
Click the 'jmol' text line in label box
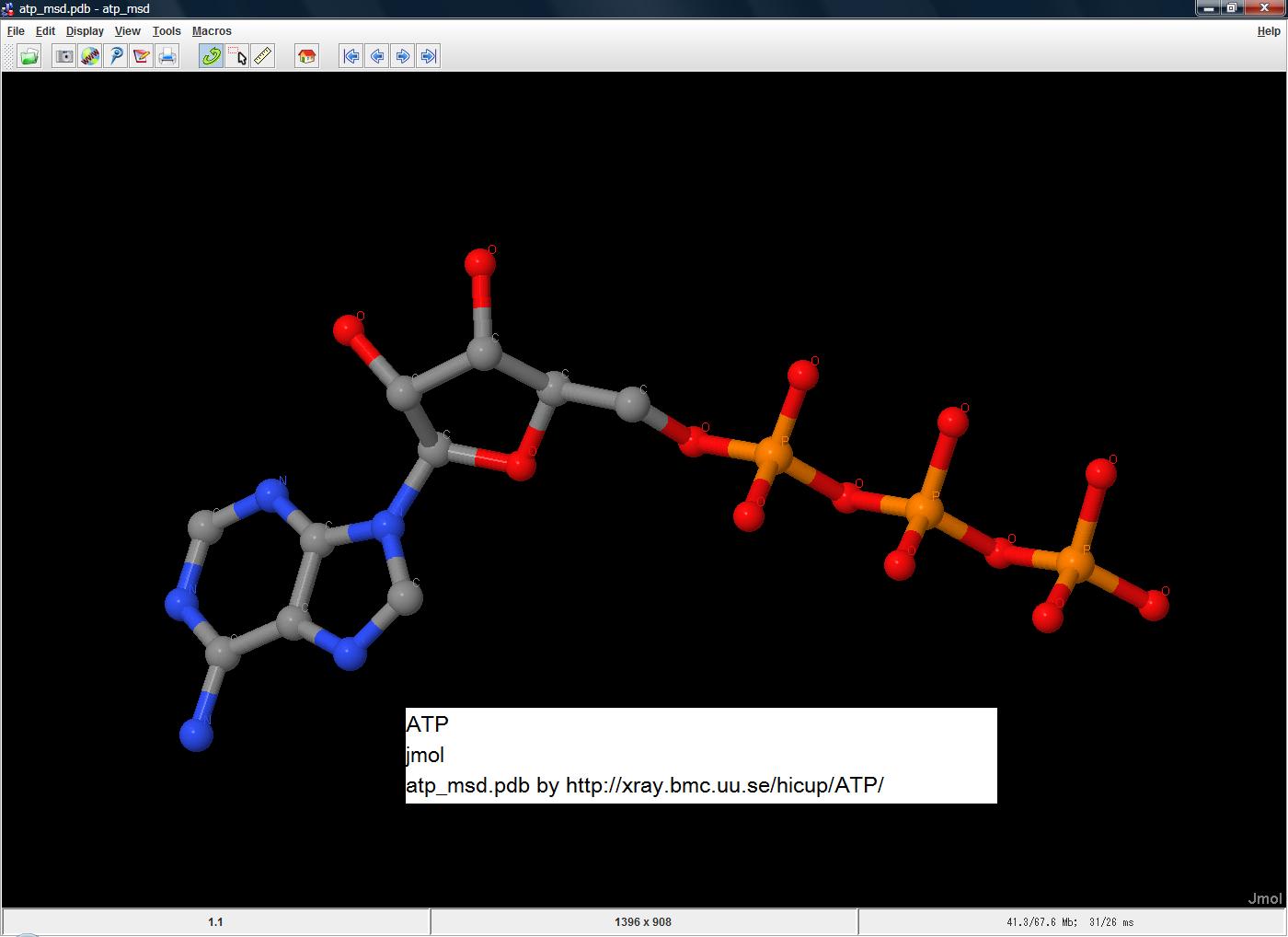[x=425, y=755]
